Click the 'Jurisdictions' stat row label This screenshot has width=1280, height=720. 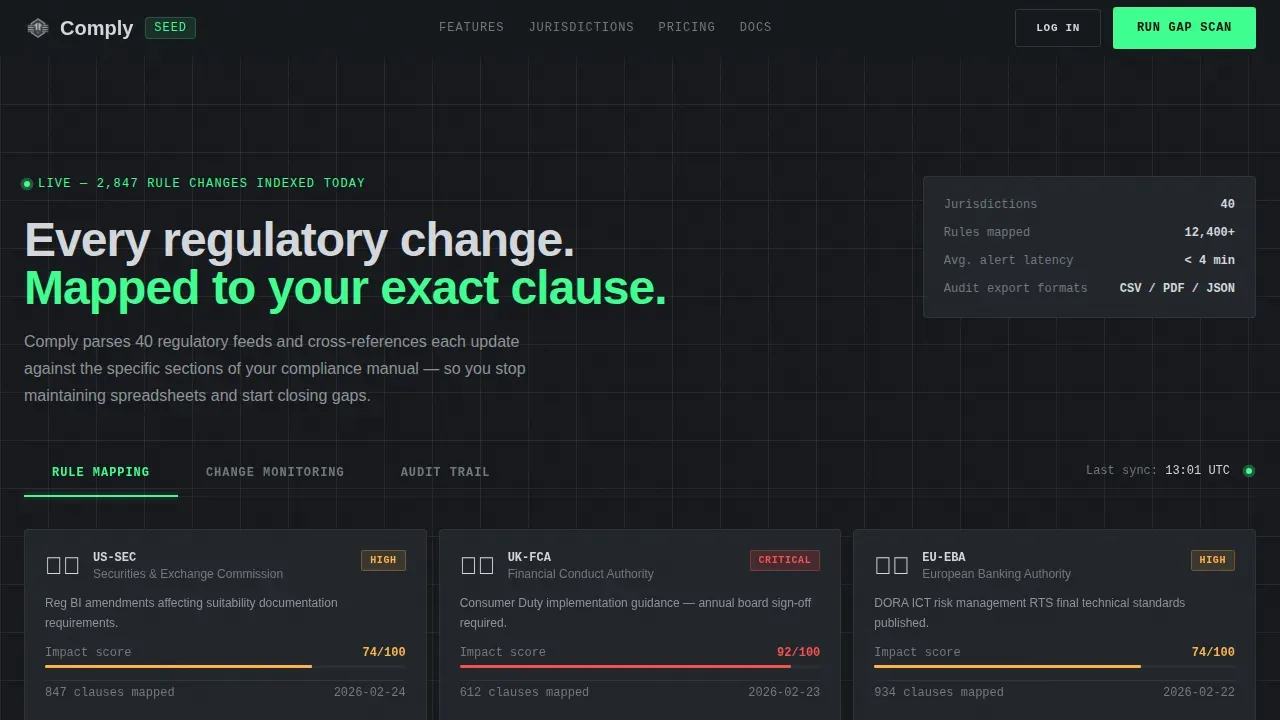tap(990, 204)
